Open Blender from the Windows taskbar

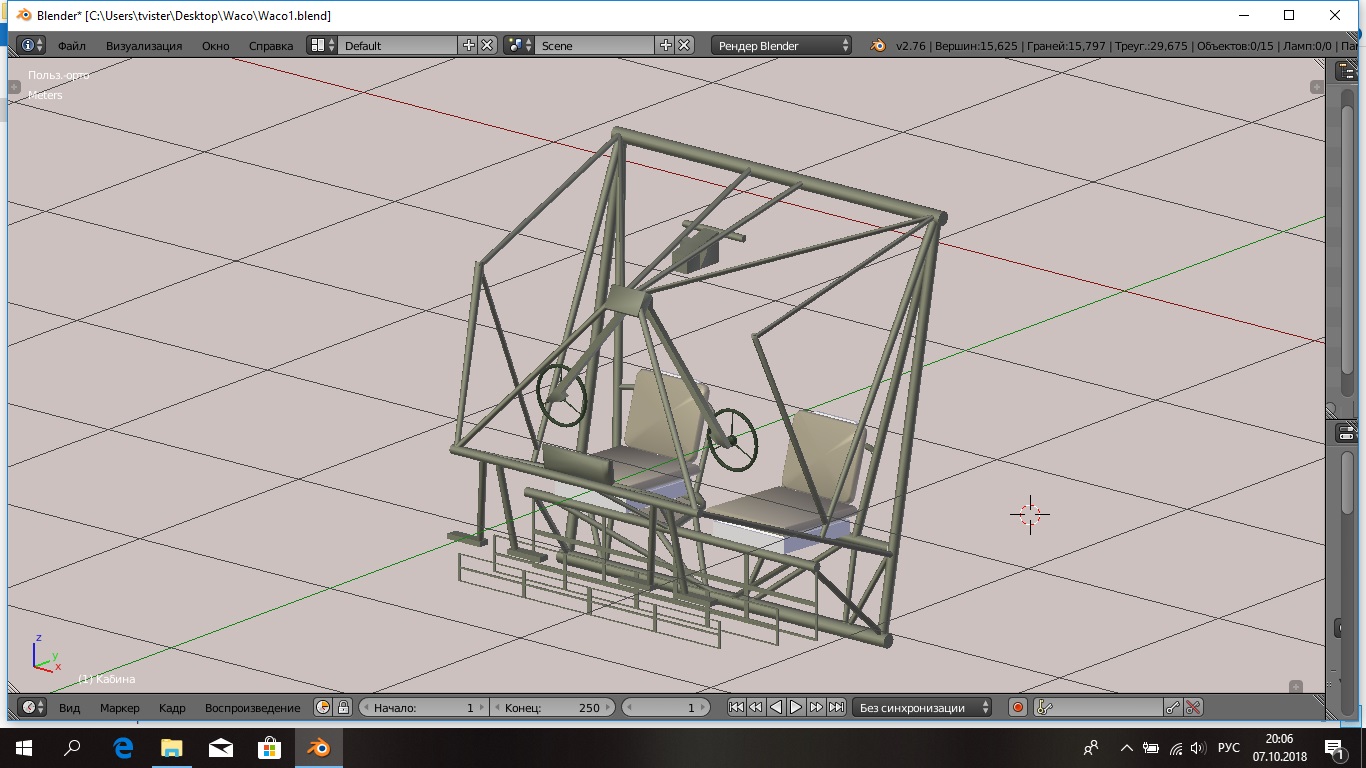(x=318, y=747)
